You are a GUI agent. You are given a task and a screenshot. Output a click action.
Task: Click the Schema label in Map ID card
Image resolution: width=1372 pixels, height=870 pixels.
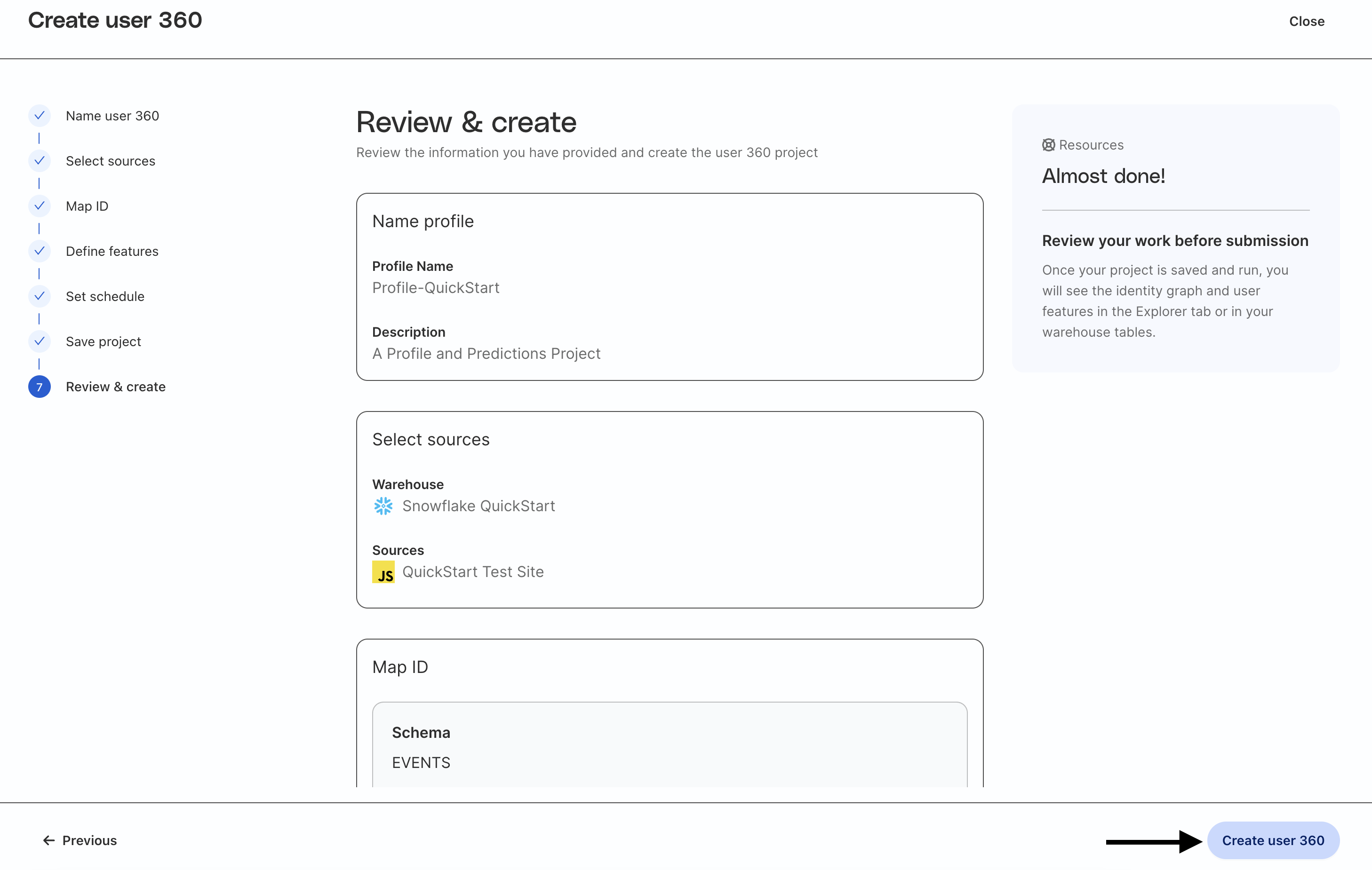[x=421, y=733]
